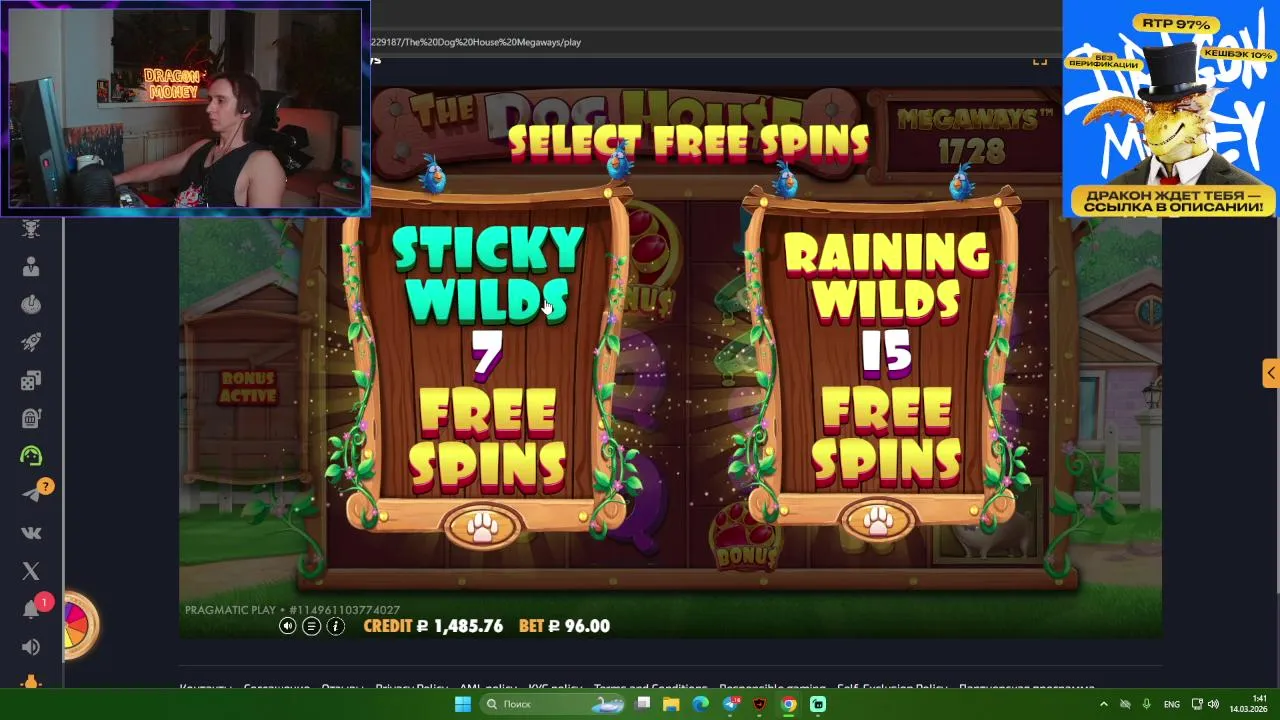Toggle site sound speaker in sidebar
This screenshot has height=720, width=1280.
coord(31,647)
